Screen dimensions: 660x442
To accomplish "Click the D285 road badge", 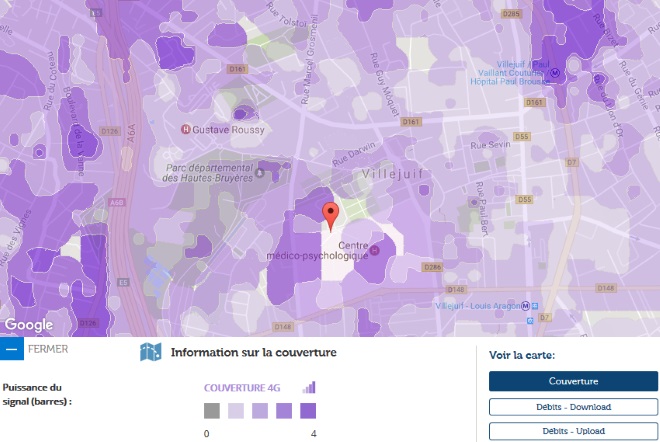I will click(x=511, y=14).
